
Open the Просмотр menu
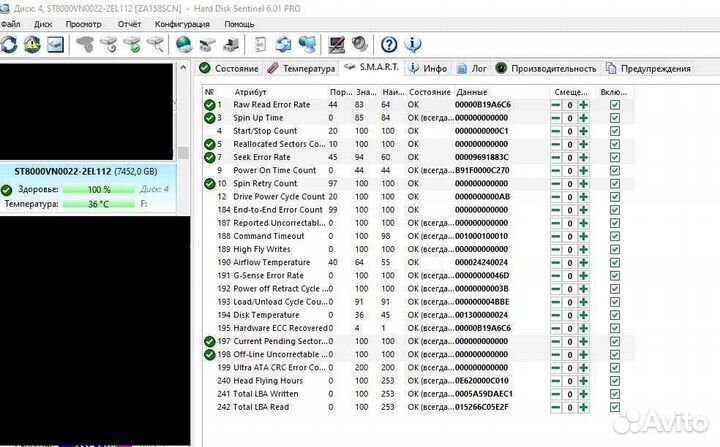click(83, 24)
